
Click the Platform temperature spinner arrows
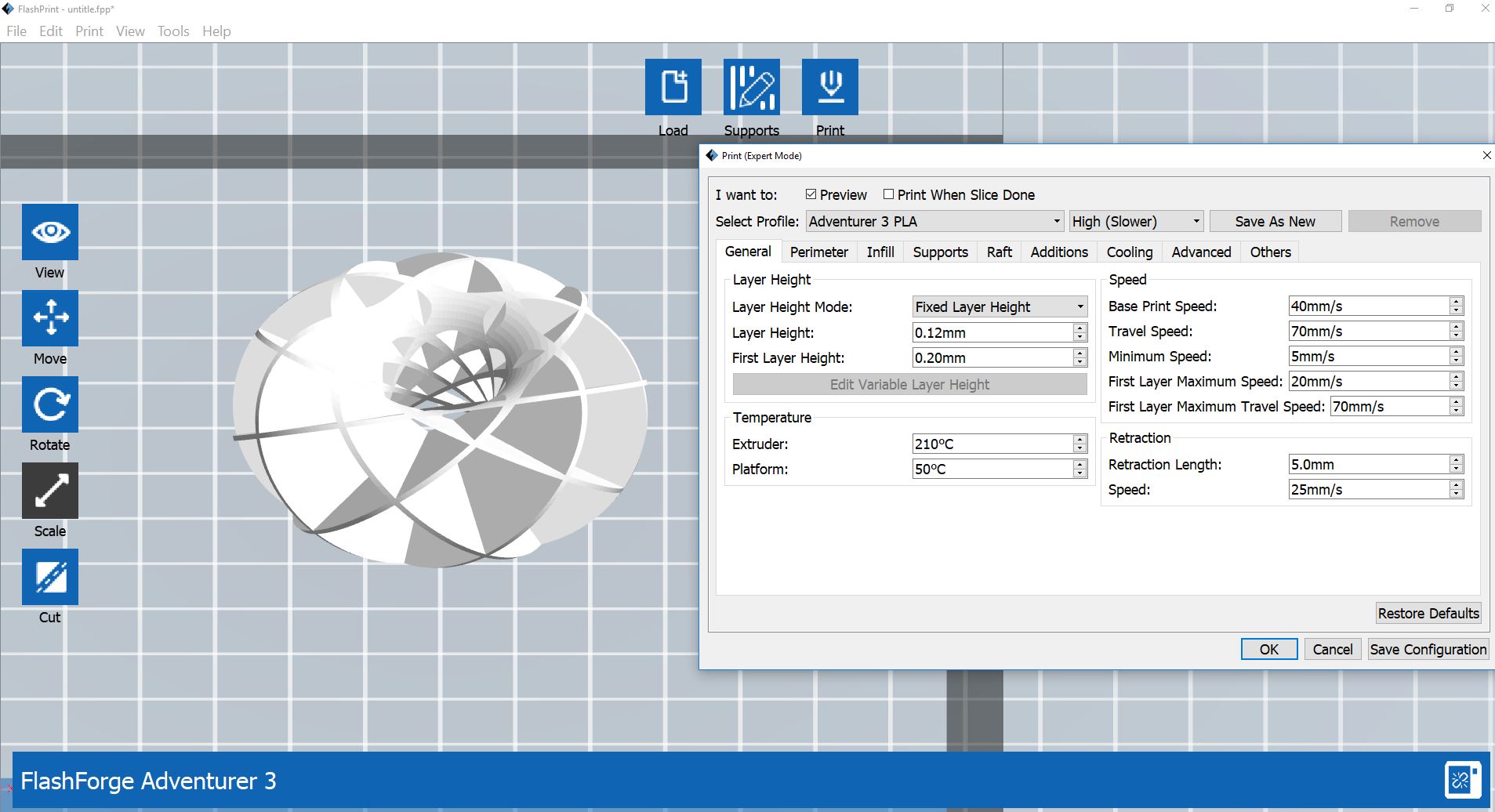pos(1080,469)
